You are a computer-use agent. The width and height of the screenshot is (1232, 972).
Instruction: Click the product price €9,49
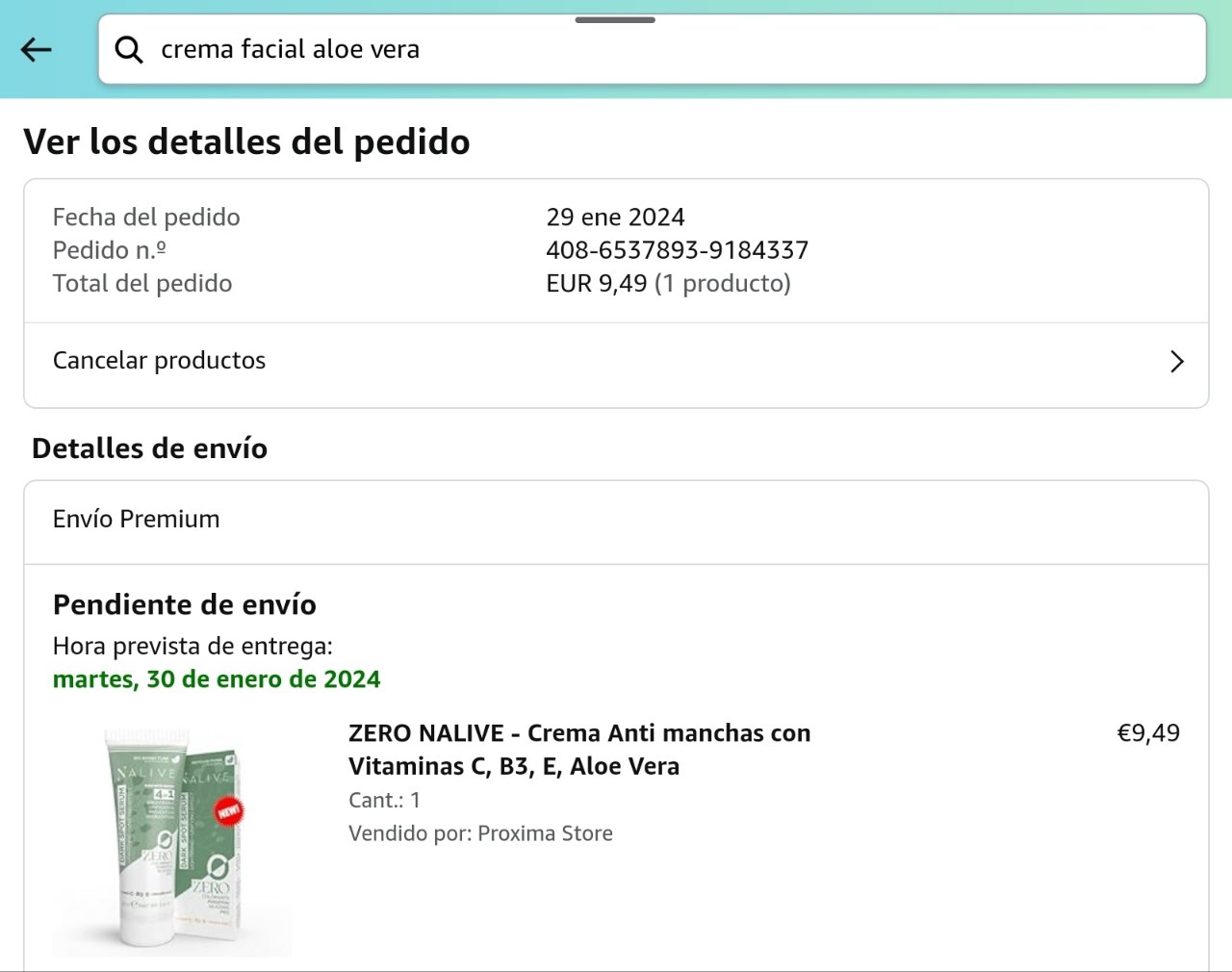tap(1147, 733)
